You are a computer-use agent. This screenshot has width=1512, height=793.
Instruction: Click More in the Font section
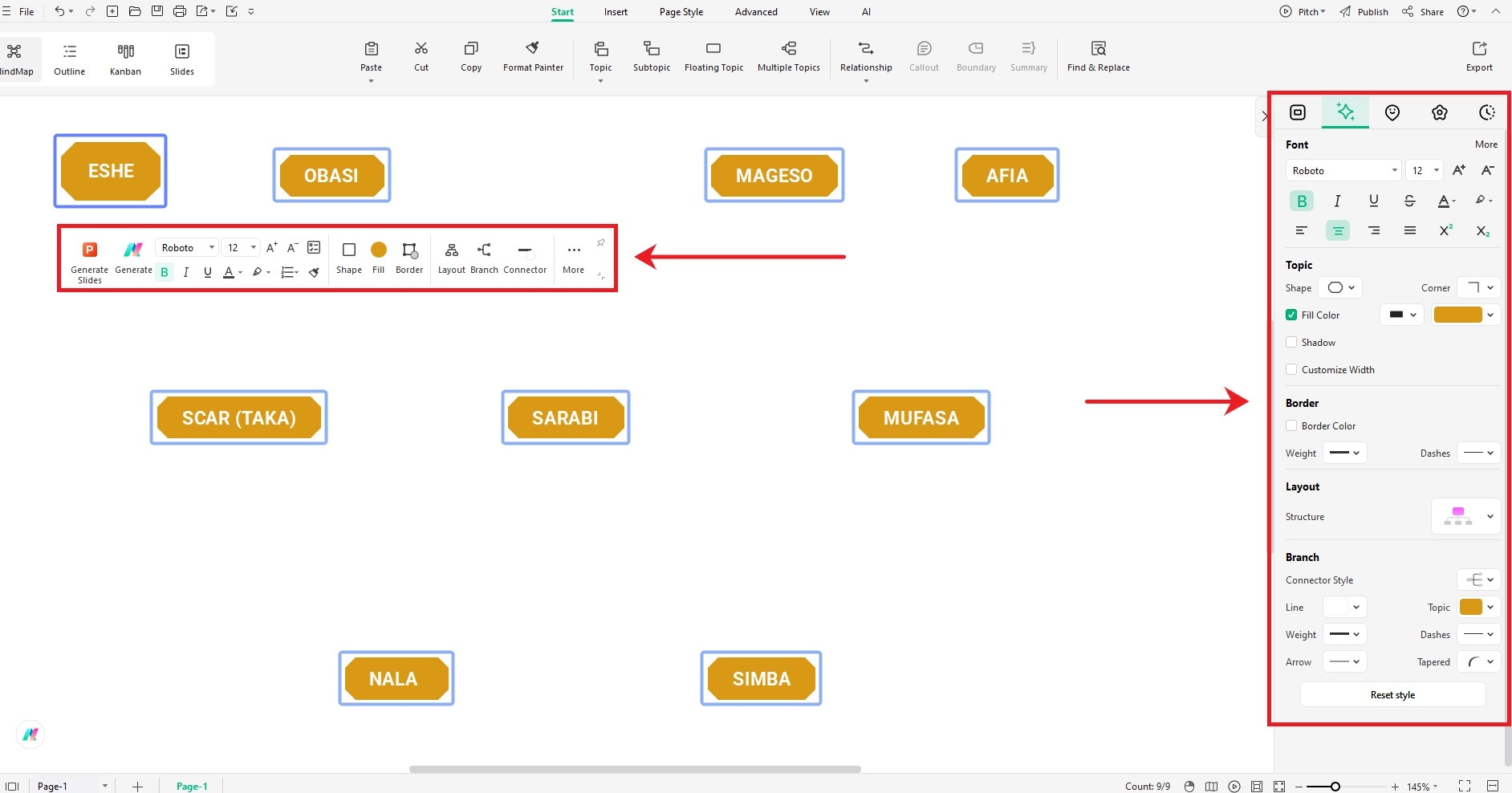coord(1486,144)
